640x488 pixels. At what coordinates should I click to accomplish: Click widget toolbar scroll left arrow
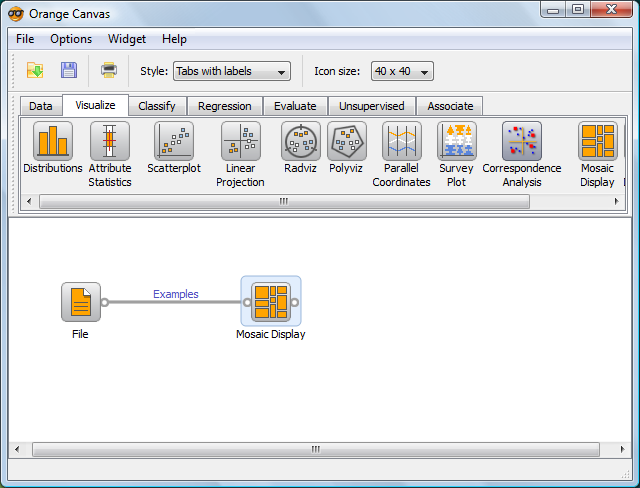[29, 201]
